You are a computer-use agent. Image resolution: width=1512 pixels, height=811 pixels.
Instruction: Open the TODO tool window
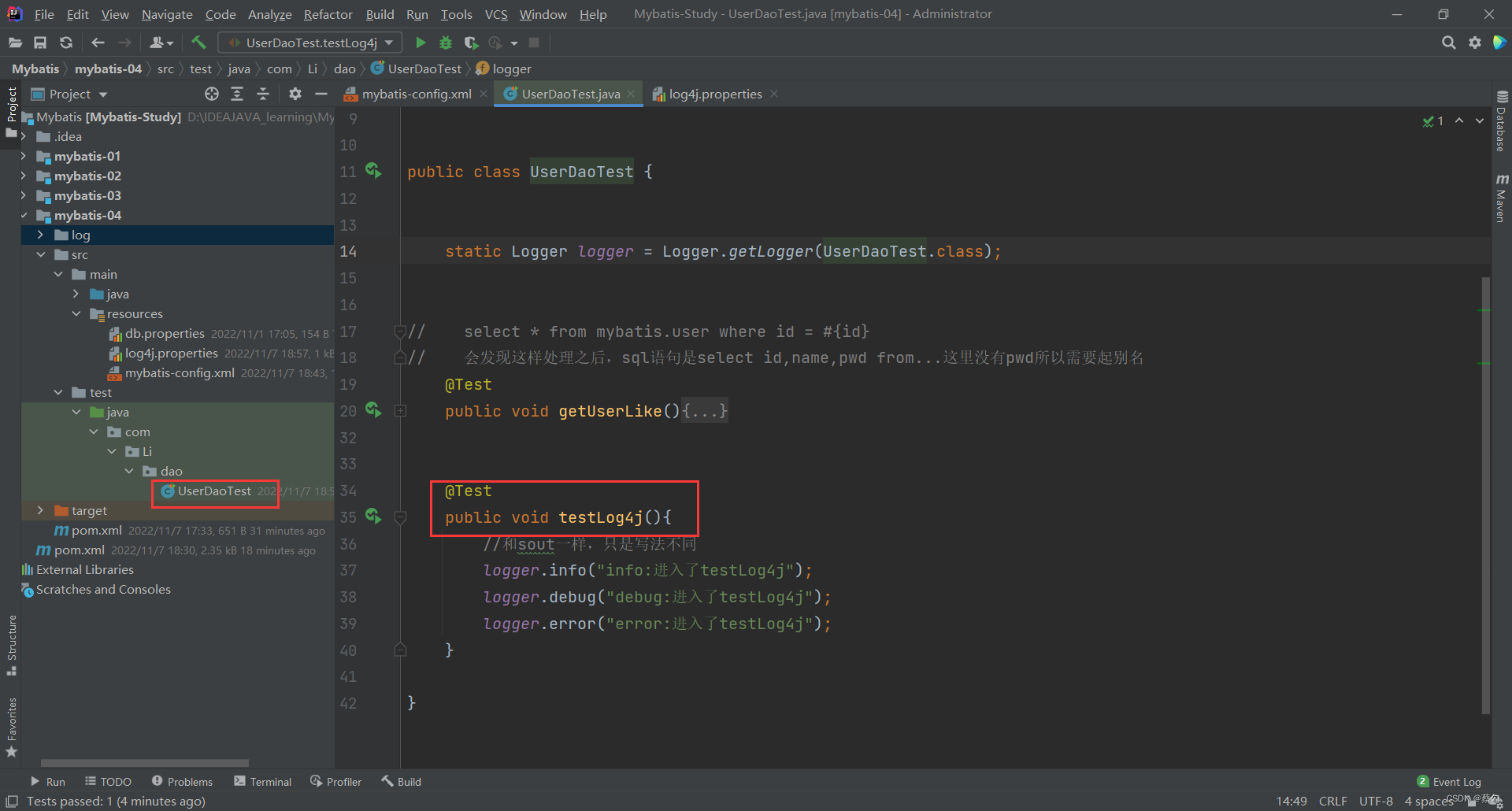click(x=109, y=781)
